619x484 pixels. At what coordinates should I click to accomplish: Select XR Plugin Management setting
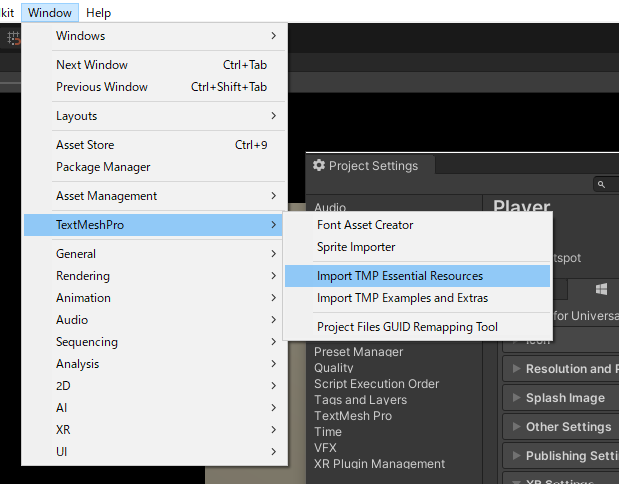[379, 464]
